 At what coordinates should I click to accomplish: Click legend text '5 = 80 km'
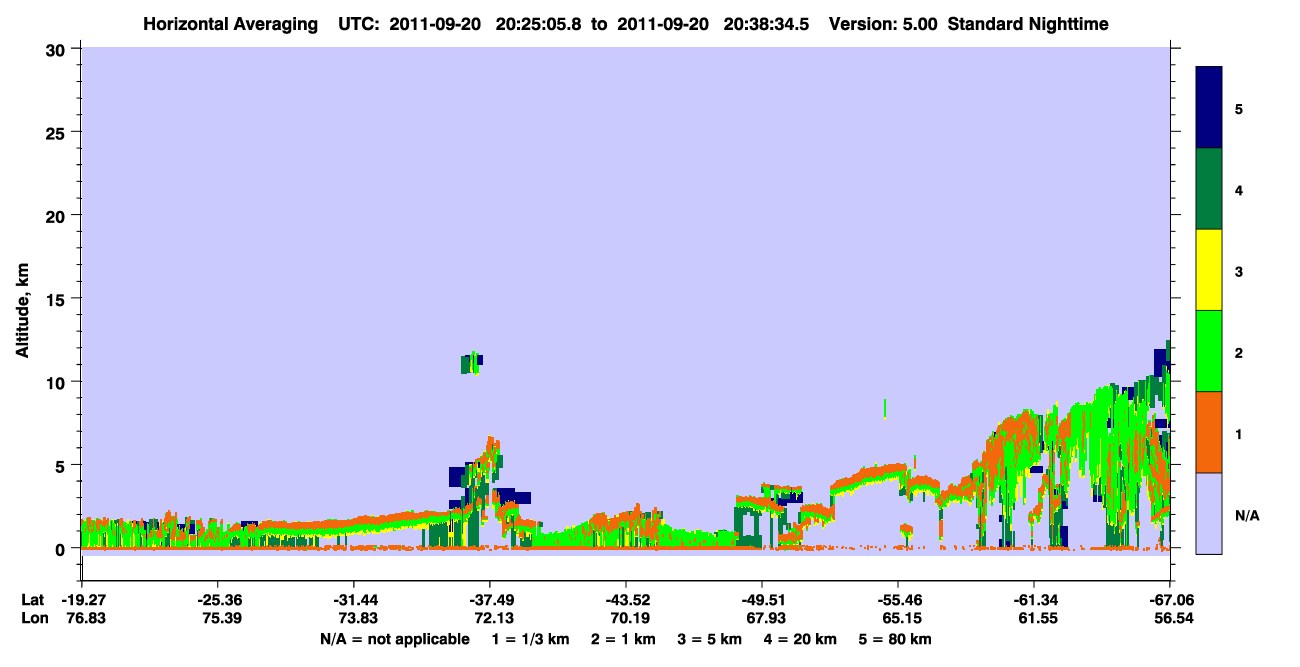point(896,639)
